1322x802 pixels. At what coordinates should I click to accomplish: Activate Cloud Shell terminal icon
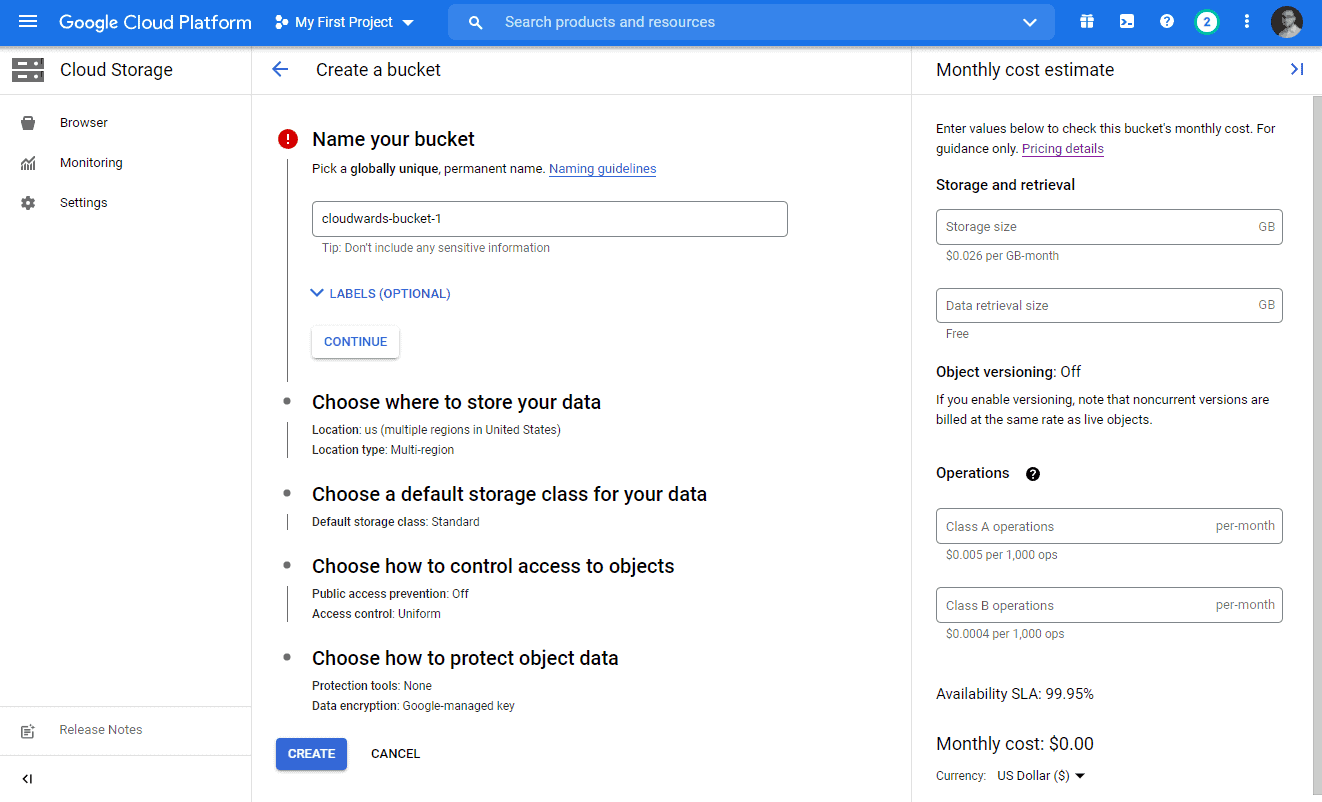pyautogui.click(x=1127, y=22)
